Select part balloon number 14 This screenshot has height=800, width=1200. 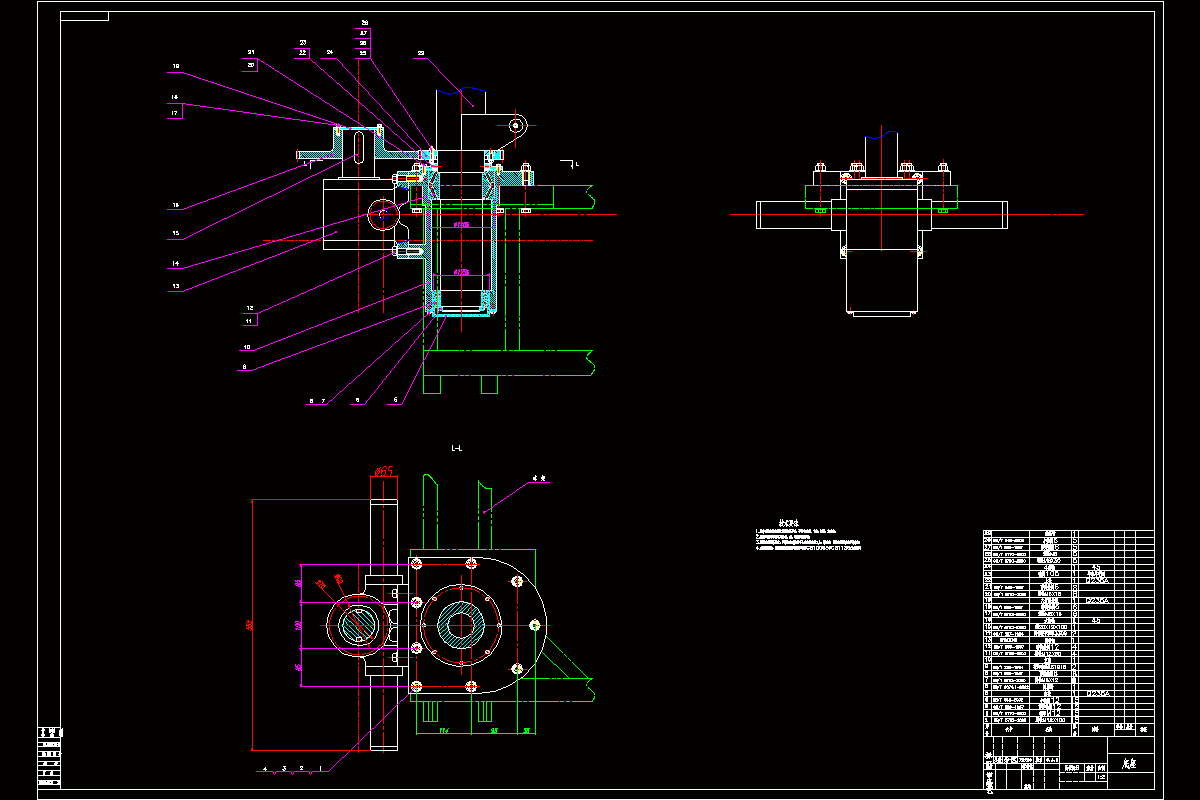[x=175, y=264]
